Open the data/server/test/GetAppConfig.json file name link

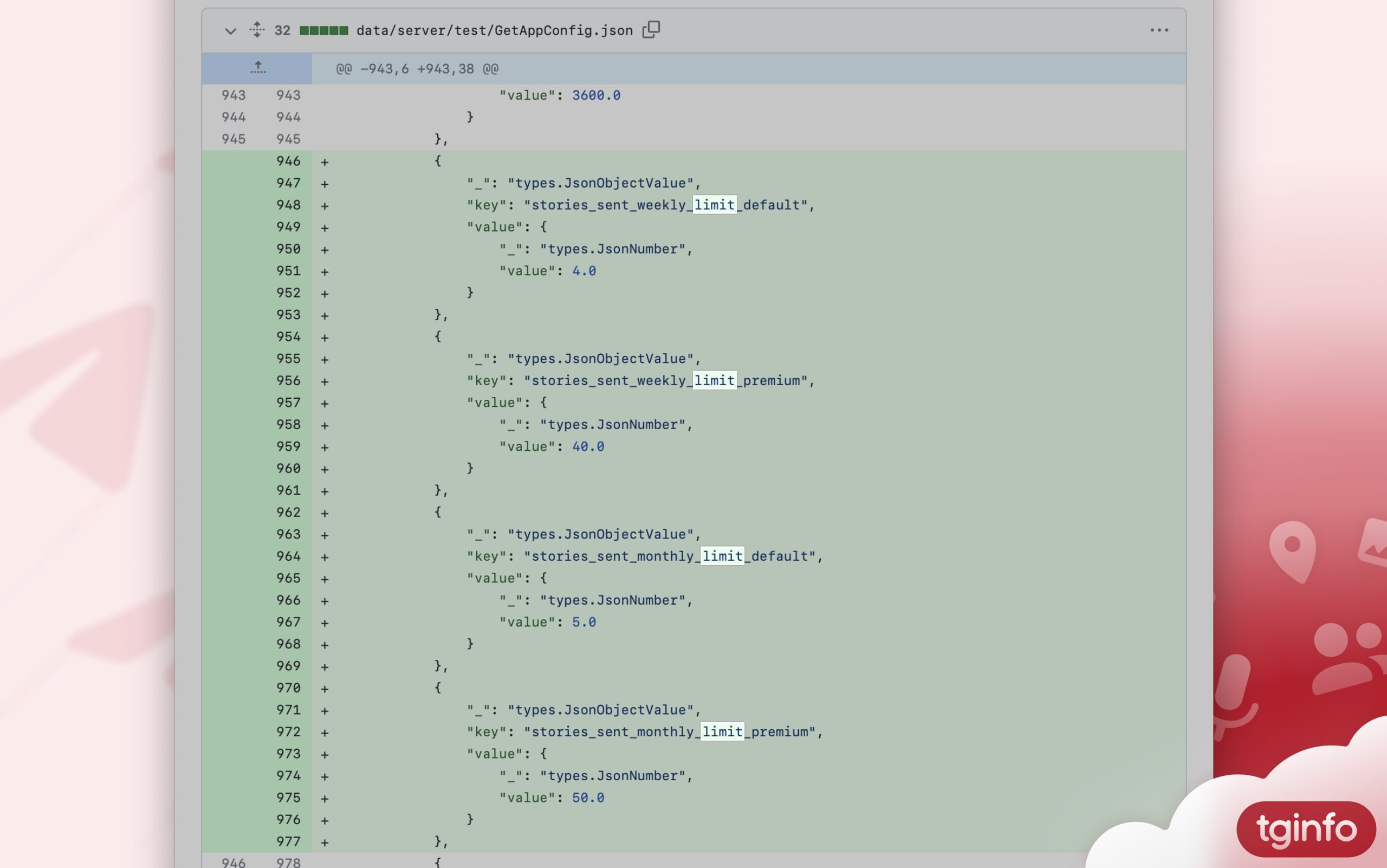coord(494,31)
